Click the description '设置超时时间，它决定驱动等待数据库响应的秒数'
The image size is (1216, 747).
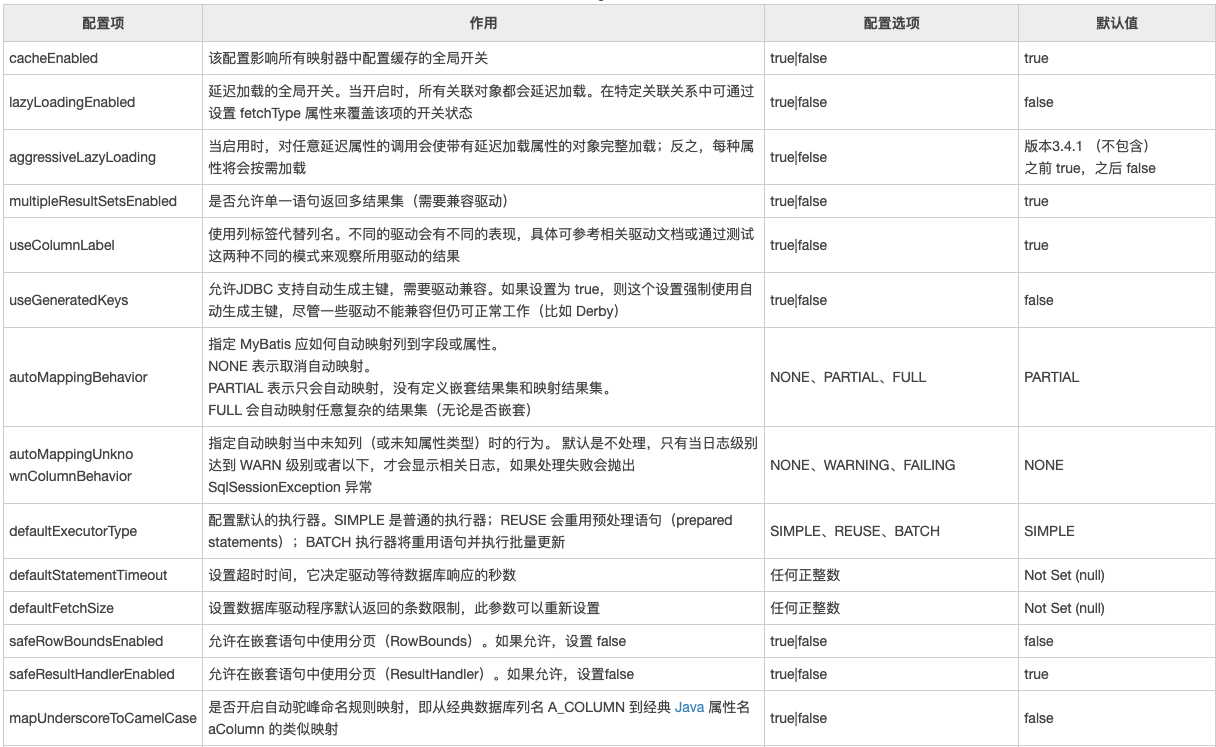point(362,575)
